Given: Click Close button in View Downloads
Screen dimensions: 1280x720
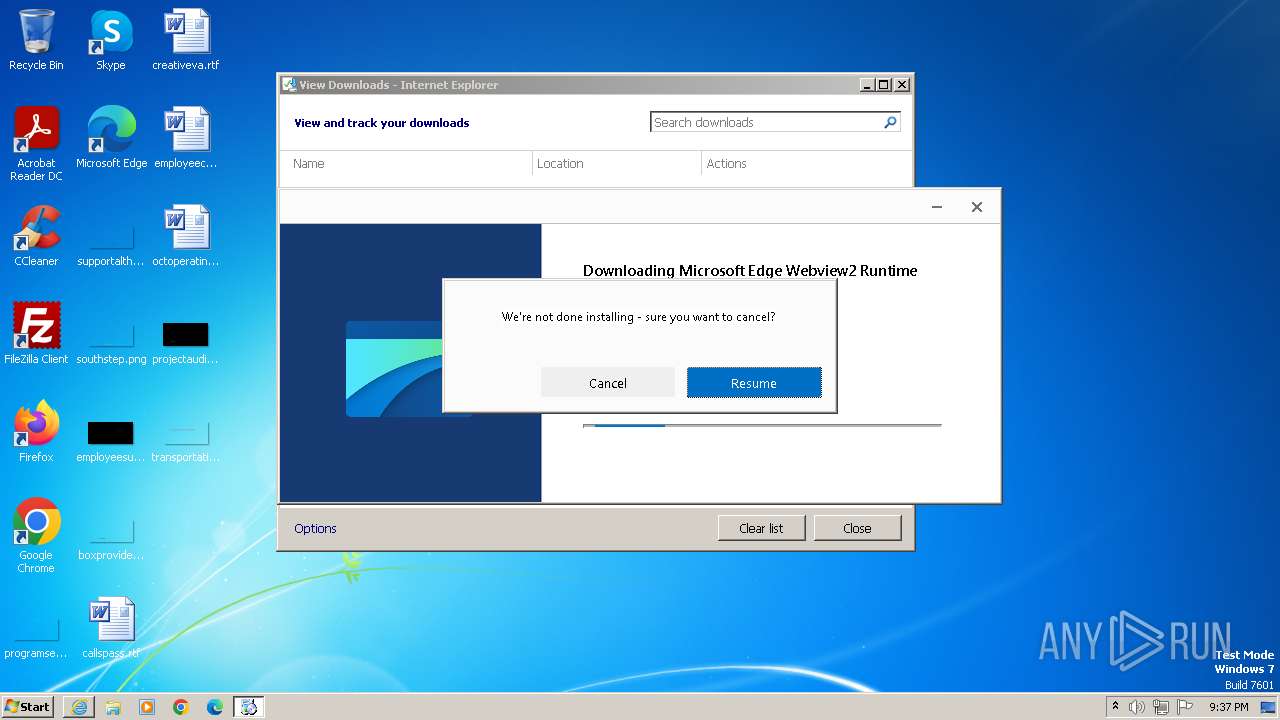Looking at the screenshot, I should pyautogui.click(x=857, y=528).
